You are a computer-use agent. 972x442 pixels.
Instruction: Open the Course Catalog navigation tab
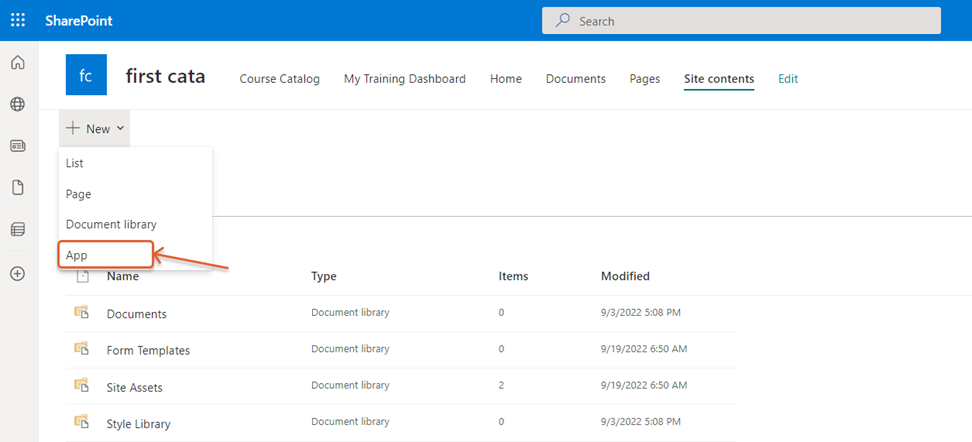[279, 79]
